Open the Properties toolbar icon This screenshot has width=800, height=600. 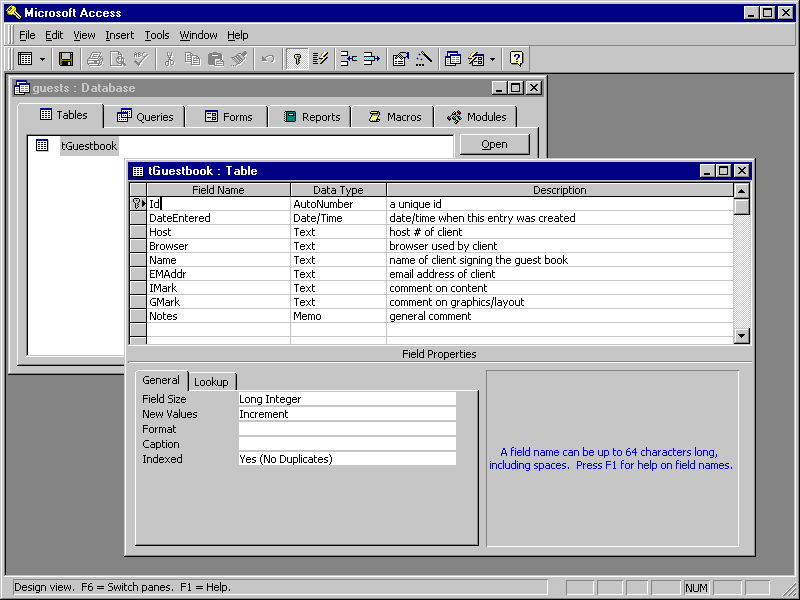coord(400,59)
